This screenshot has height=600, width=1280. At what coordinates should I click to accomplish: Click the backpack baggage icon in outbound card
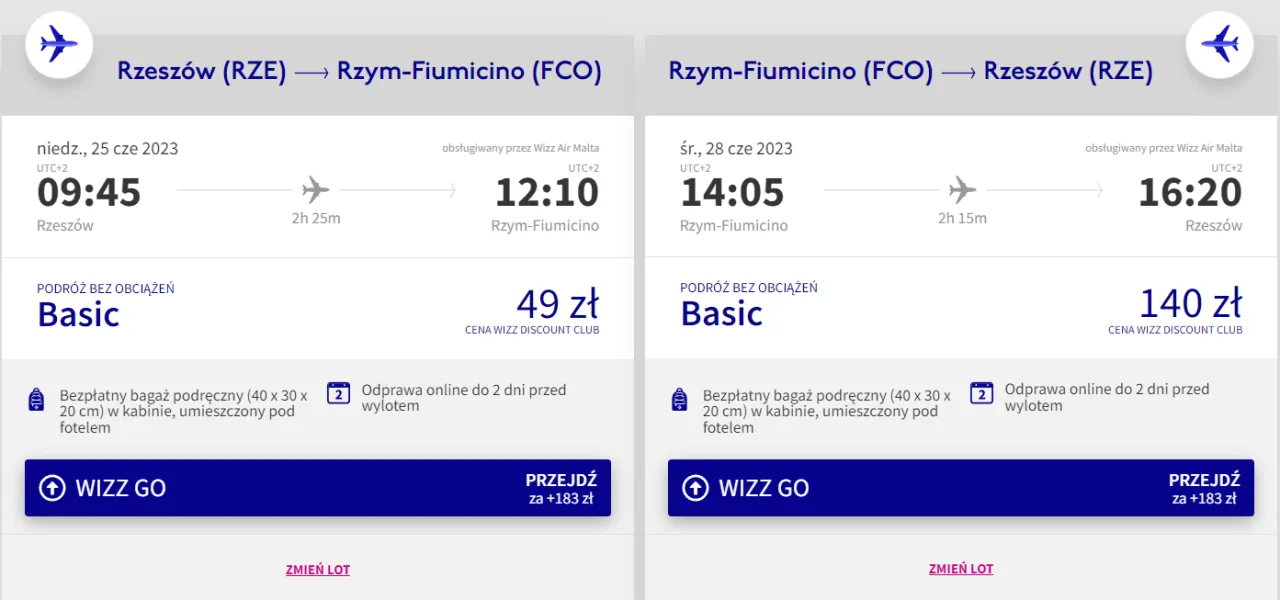click(37, 401)
